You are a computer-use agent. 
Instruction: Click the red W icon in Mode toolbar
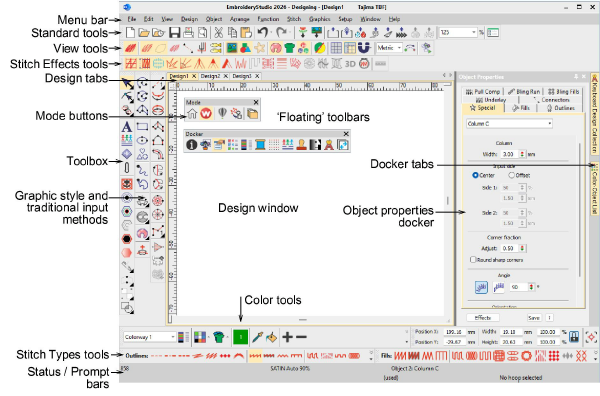206,114
